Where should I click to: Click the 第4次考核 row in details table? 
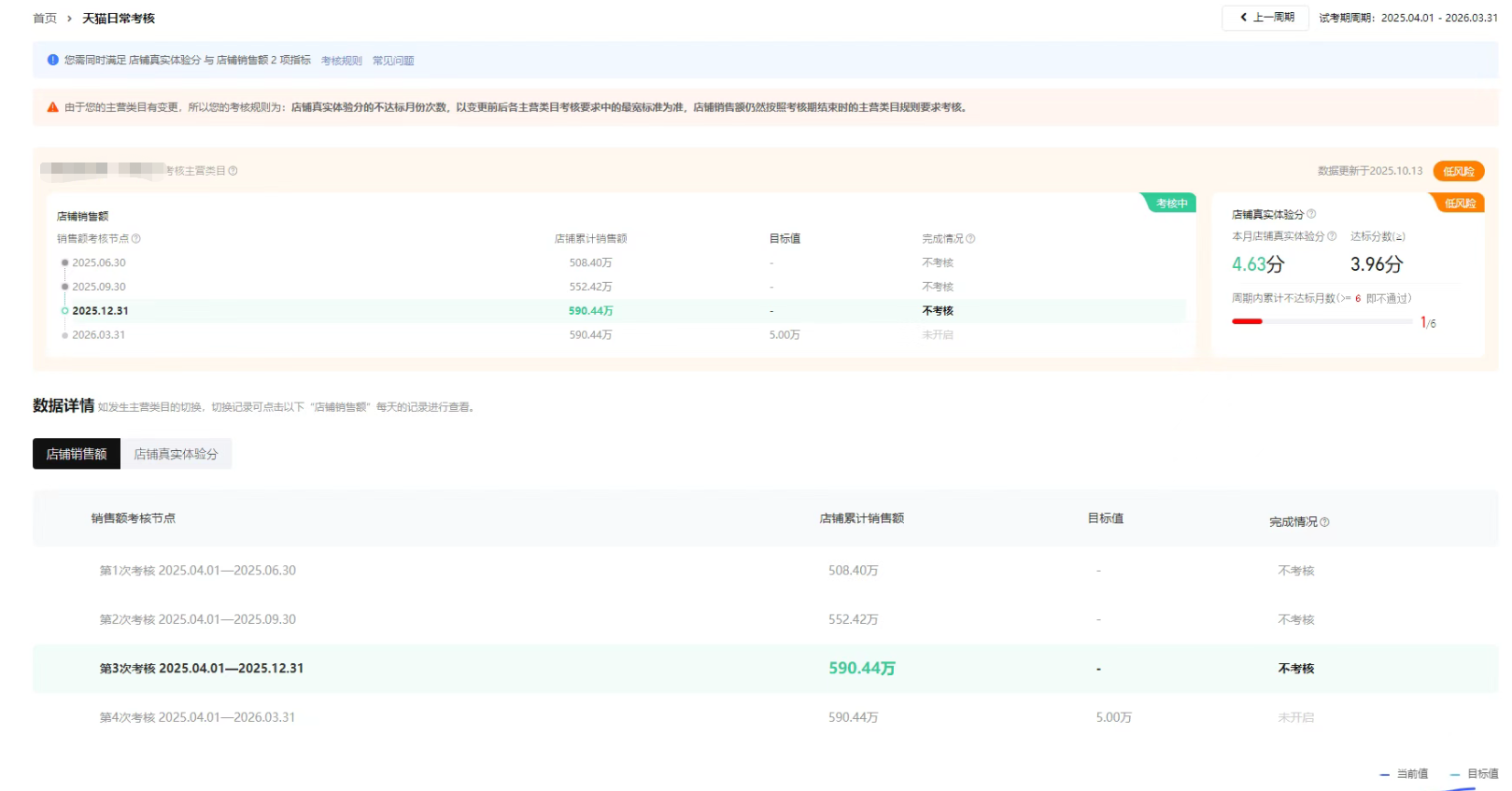click(197, 717)
